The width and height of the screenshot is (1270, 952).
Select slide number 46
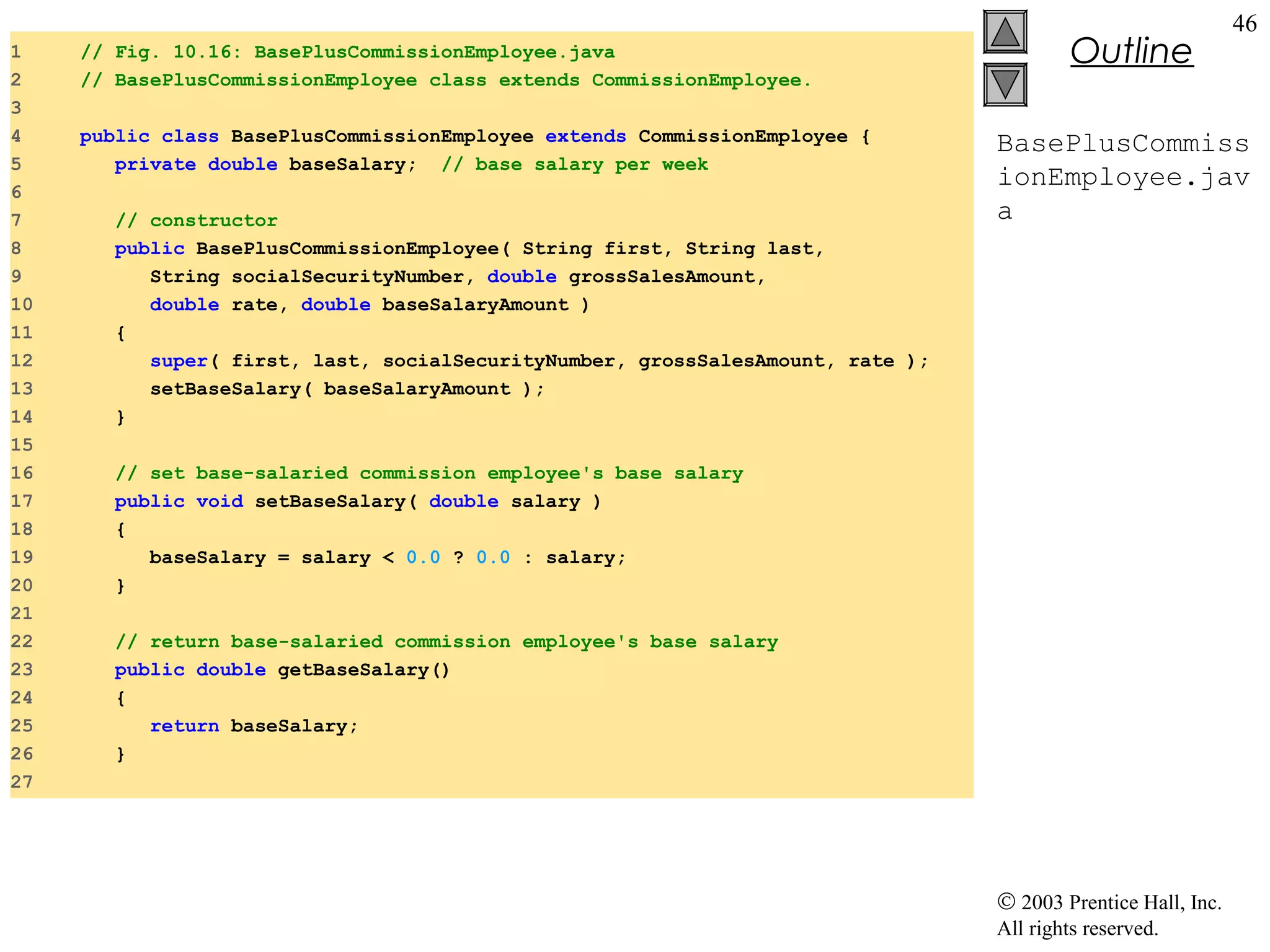pos(1244,24)
